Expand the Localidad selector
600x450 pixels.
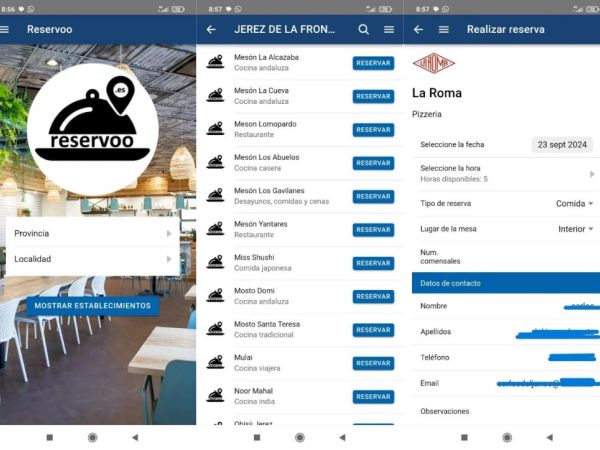coord(93,259)
